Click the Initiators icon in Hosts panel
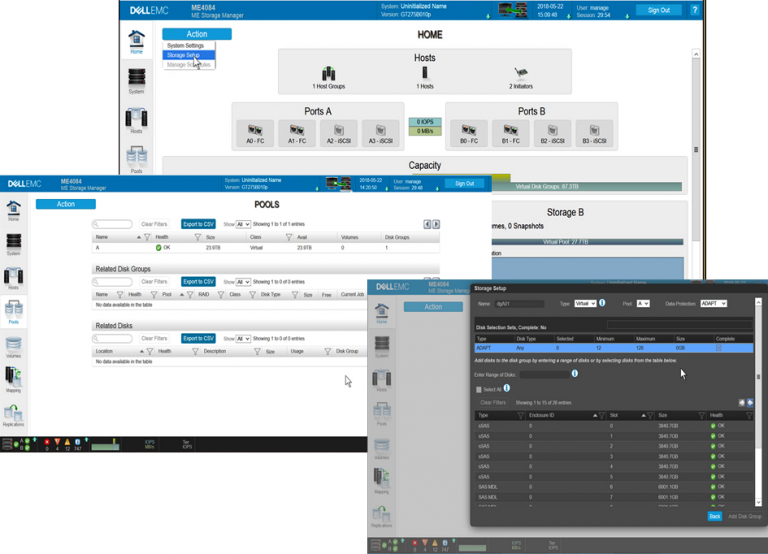768x554 pixels. click(x=521, y=74)
